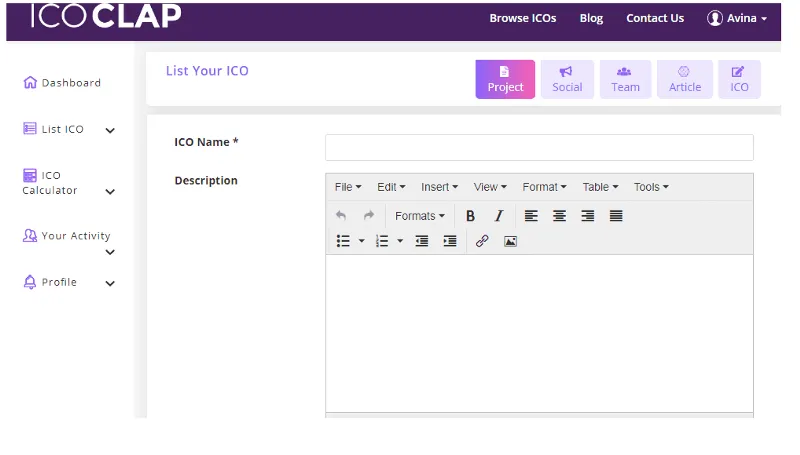
Task: Click the Dashboard home icon
Action: (x=30, y=82)
